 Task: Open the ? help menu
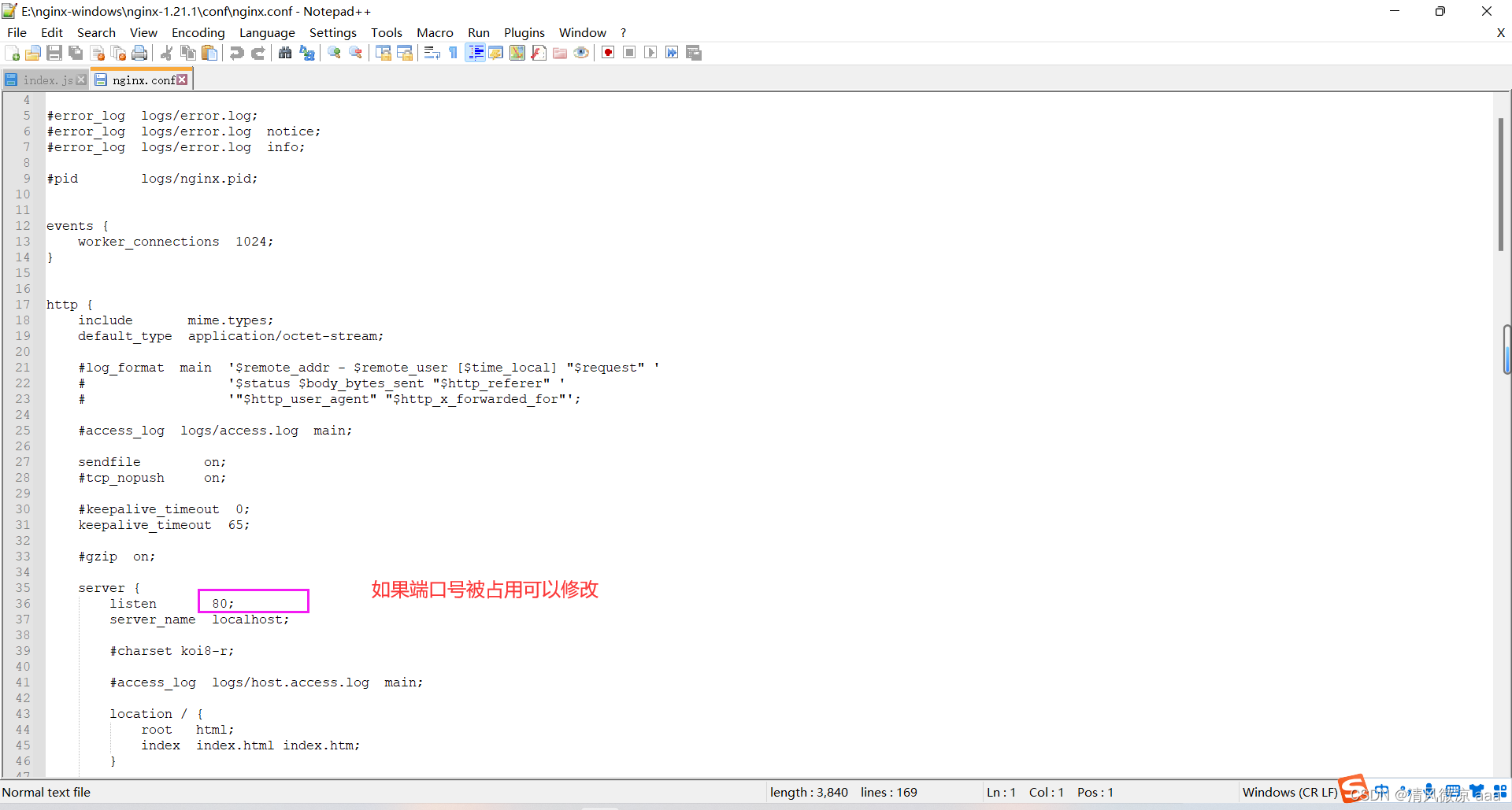623,32
